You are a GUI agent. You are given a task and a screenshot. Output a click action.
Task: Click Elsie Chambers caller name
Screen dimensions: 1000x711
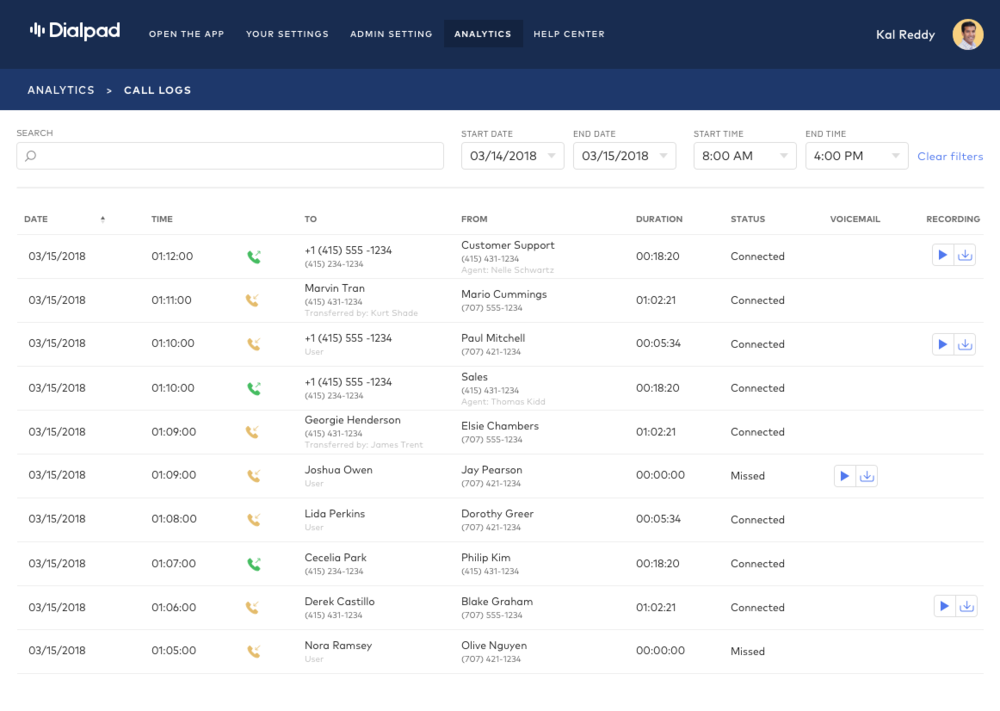coord(500,426)
